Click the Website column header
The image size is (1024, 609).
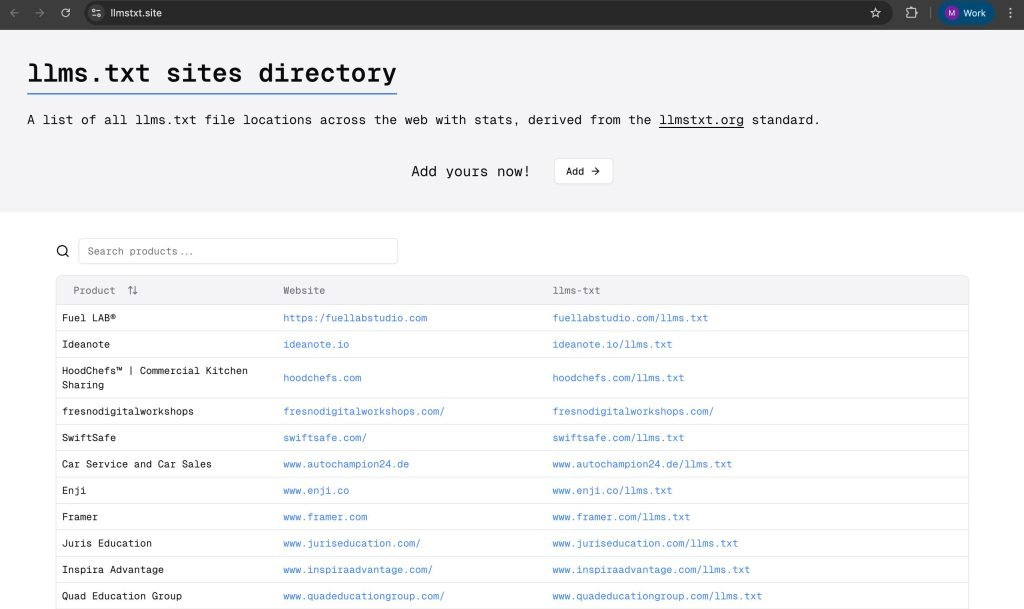tap(304, 290)
